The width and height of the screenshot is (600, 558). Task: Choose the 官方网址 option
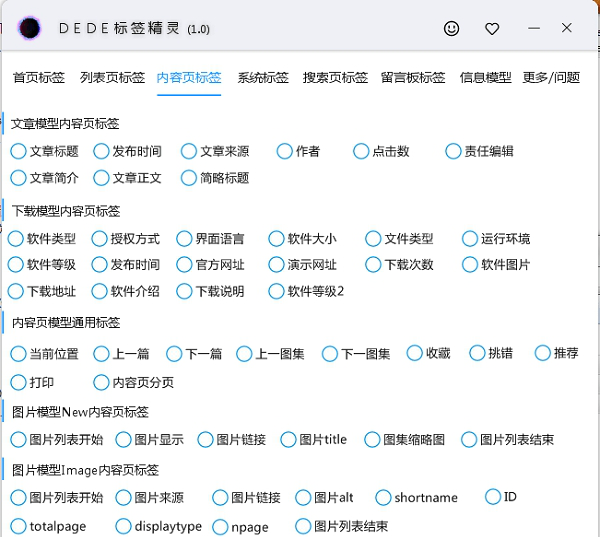(184, 264)
